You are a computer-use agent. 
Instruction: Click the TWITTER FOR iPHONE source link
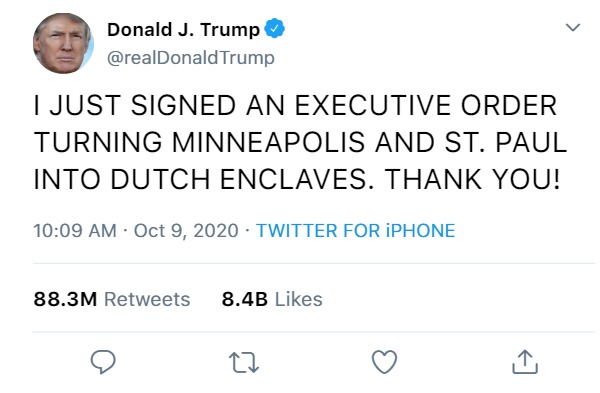355,230
